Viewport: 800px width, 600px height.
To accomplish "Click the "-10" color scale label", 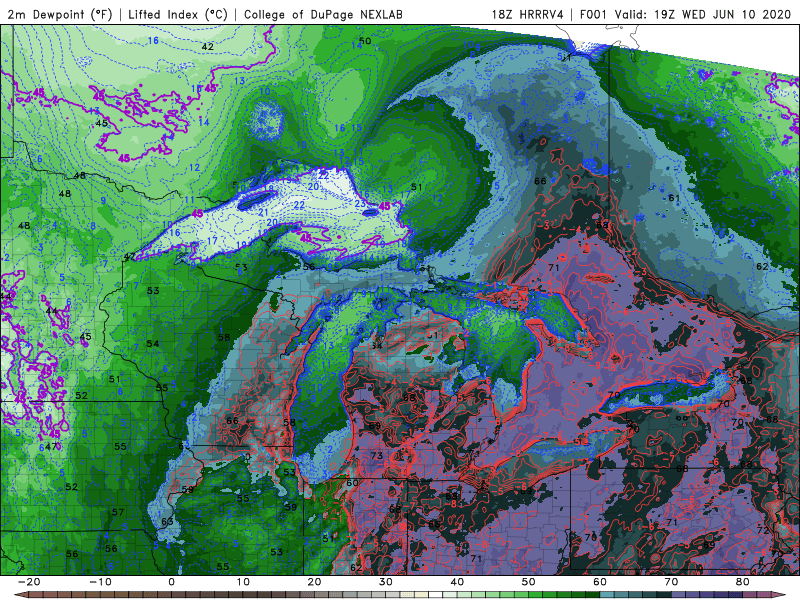I will coord(101,582).
